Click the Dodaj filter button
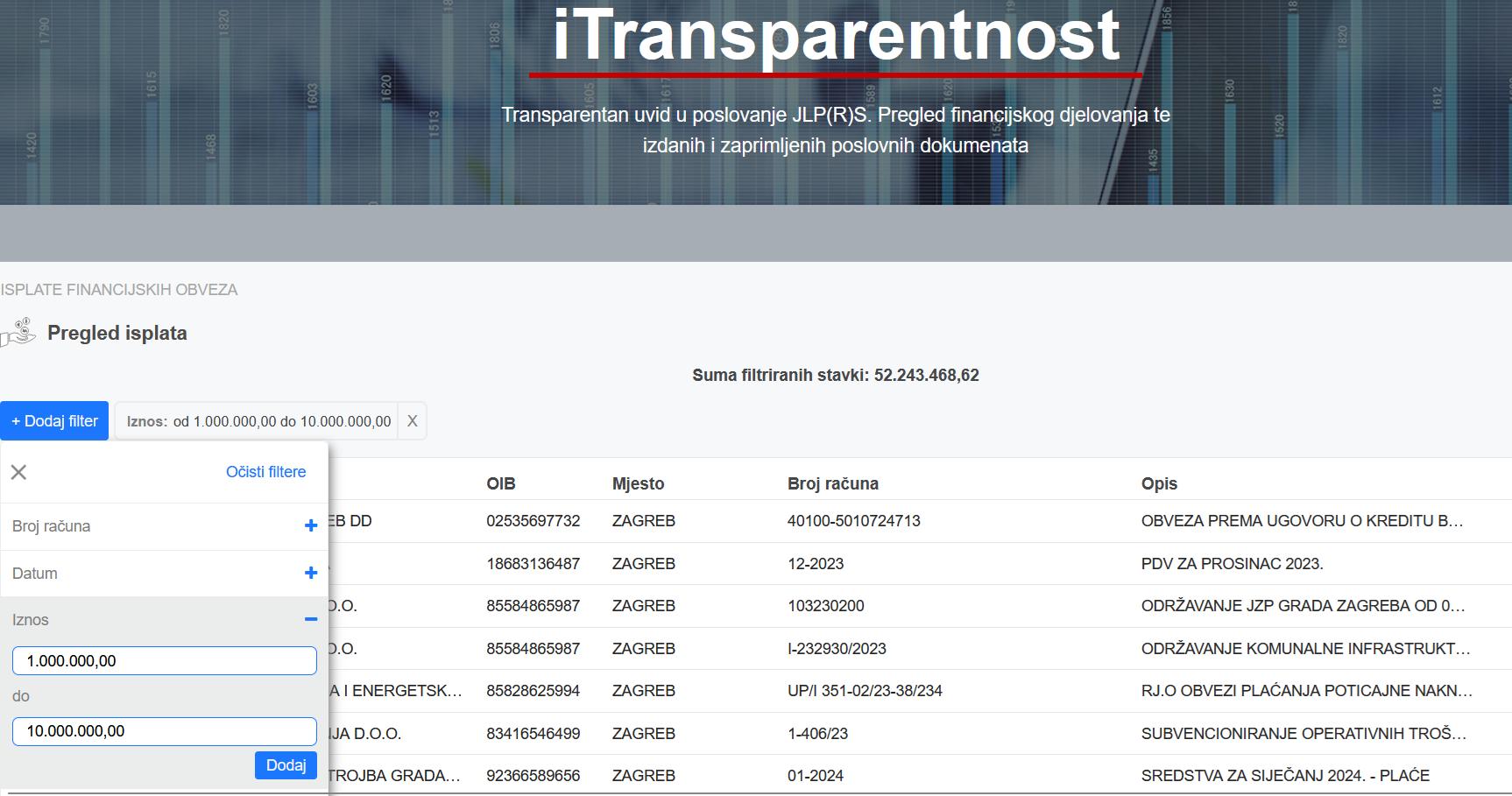This screenshot has height=796, width=1512. (54, 421)
